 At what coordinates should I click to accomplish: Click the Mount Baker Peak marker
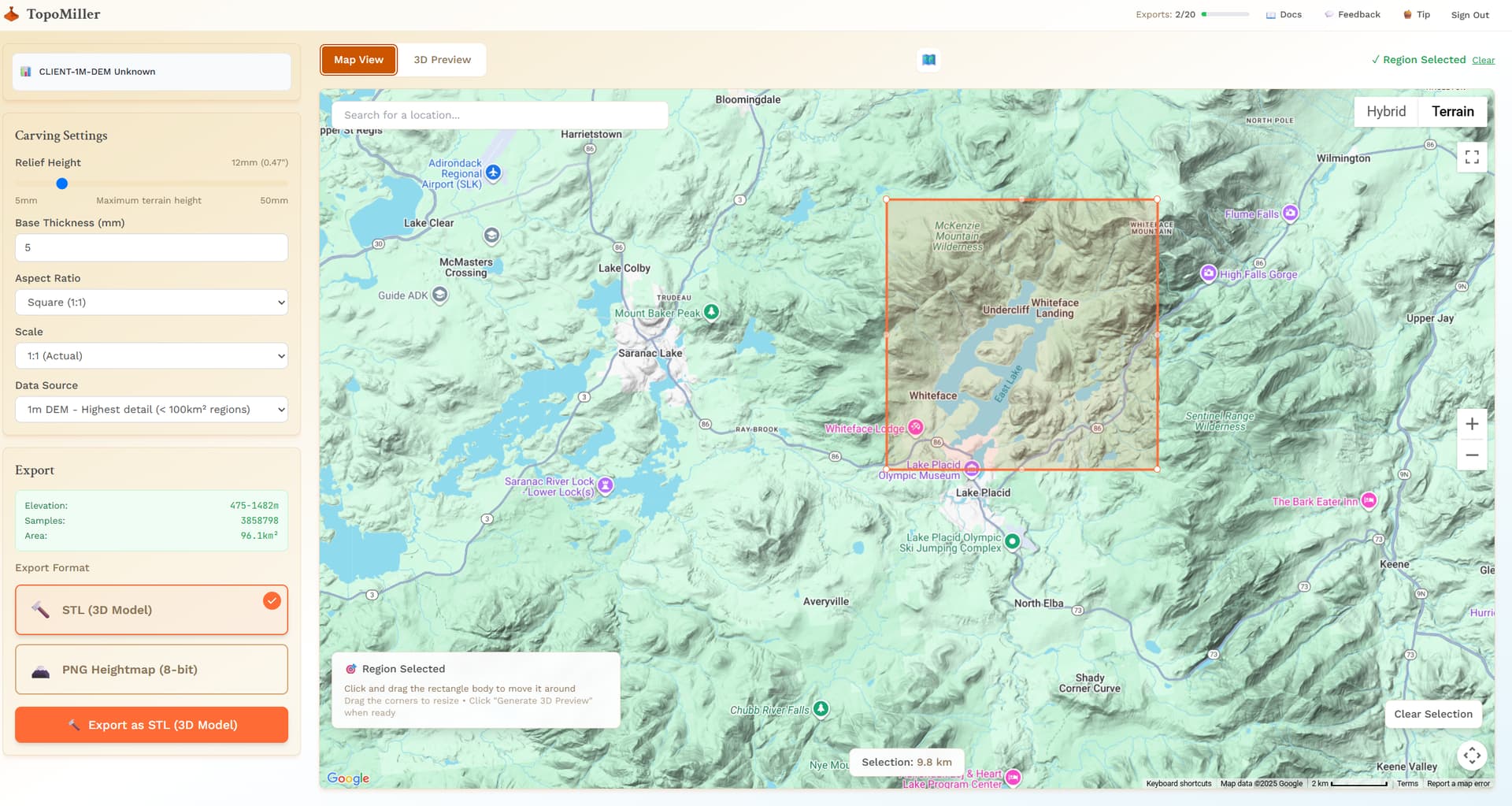(711, 312)
